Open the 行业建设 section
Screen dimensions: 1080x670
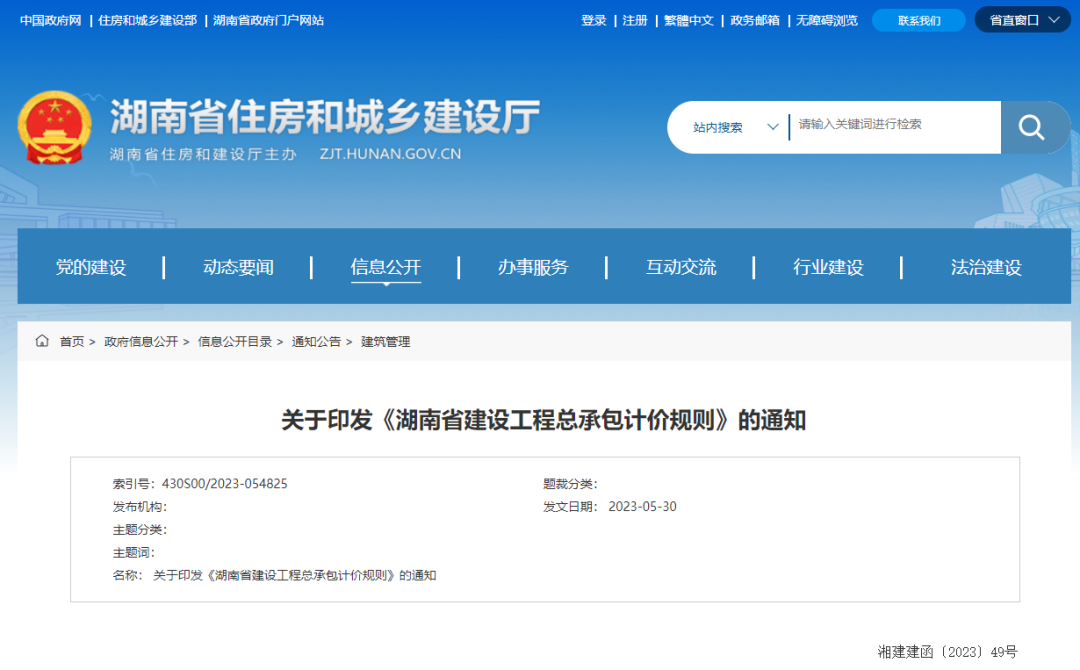click(828, 267)
